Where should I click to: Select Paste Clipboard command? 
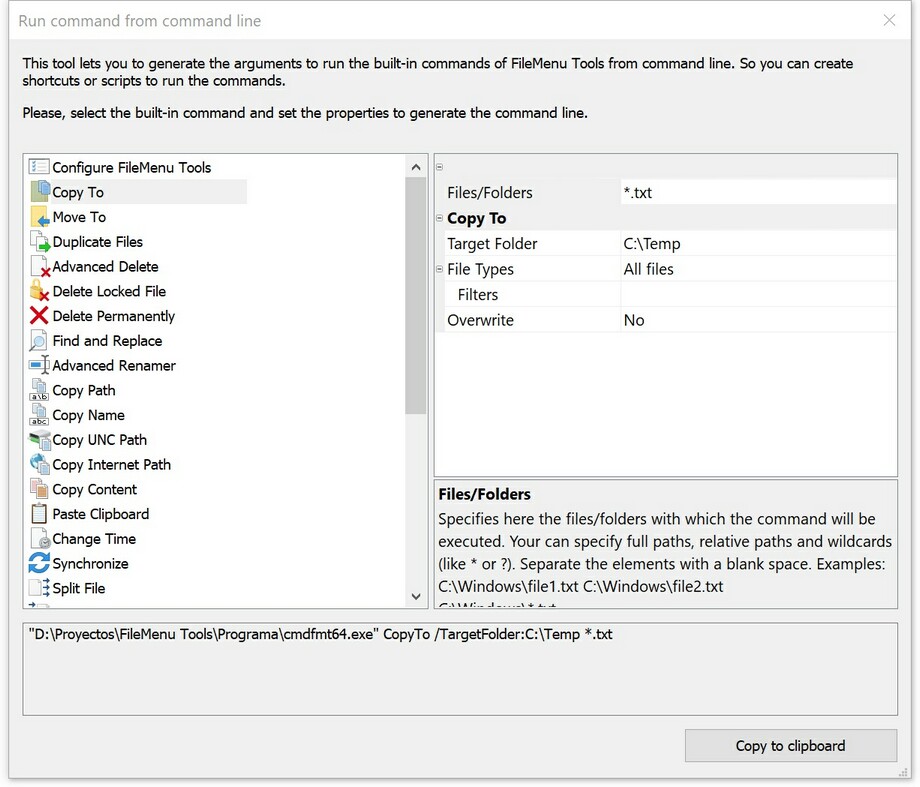click(100, 514)
